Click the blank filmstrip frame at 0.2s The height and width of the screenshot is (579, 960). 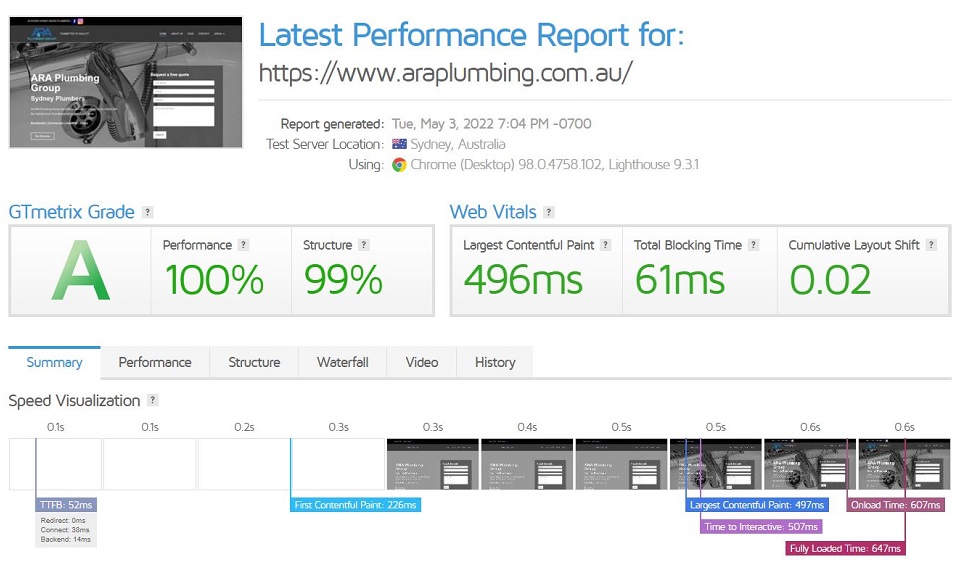[244, 464]
